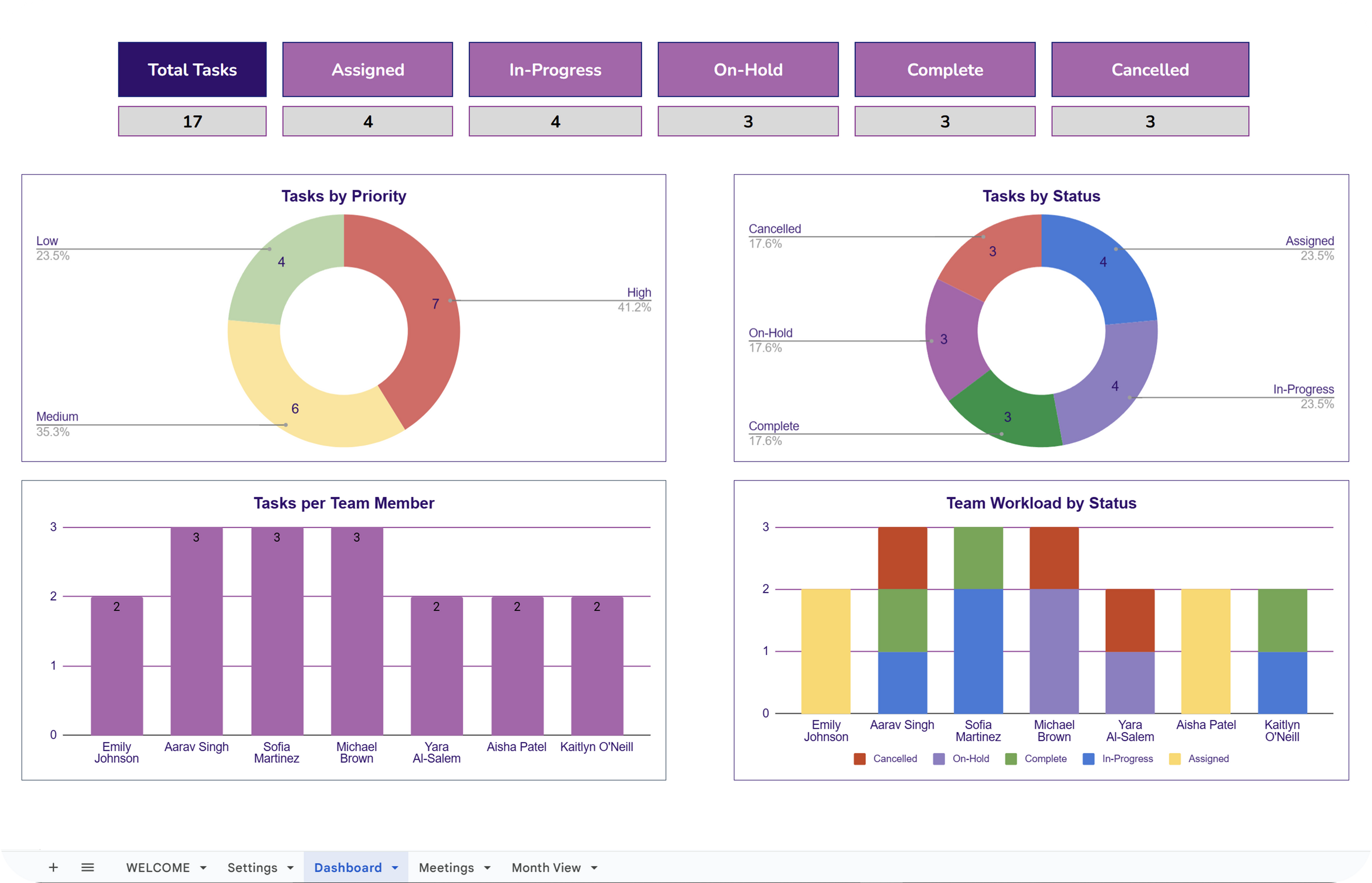Open the Dashboard tab dropdown arrow
This screenshot has height=883, width=1372.
pos(395,868)
